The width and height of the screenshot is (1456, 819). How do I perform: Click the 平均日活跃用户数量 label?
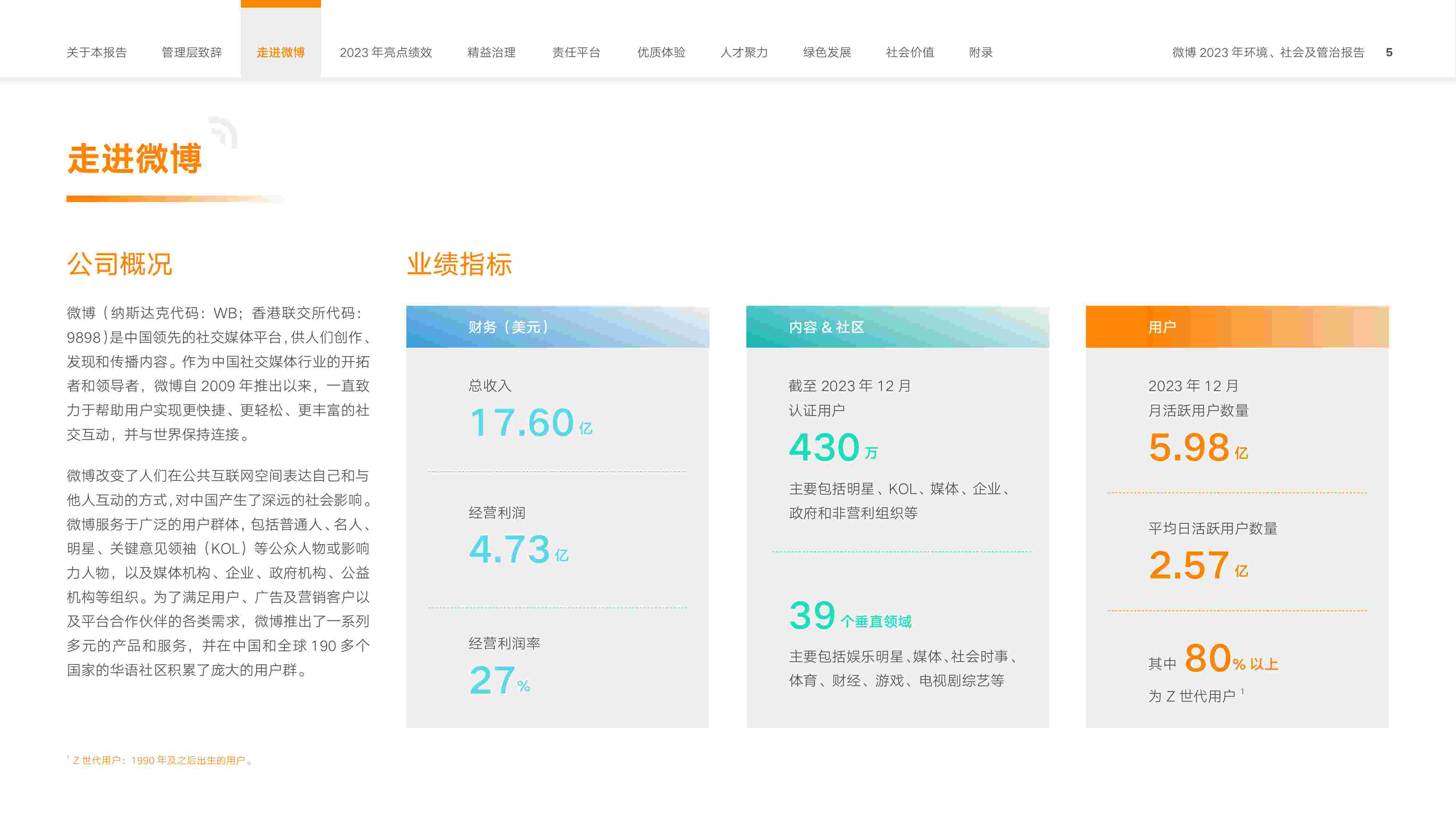click(1213, 529)
